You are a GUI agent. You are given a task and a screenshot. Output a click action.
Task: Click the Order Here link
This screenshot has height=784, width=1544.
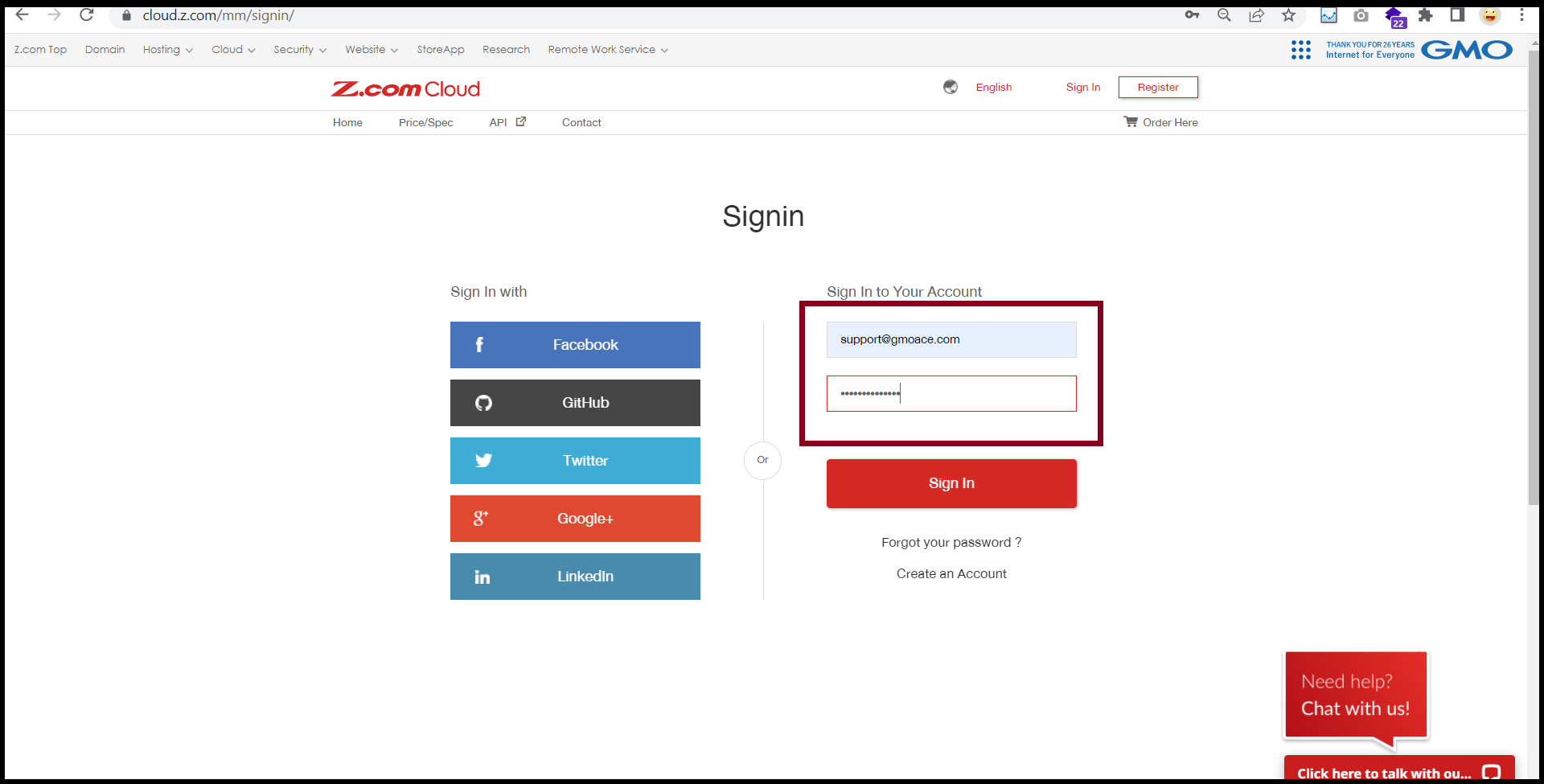pyautogui.click(x=1170, y=122)
